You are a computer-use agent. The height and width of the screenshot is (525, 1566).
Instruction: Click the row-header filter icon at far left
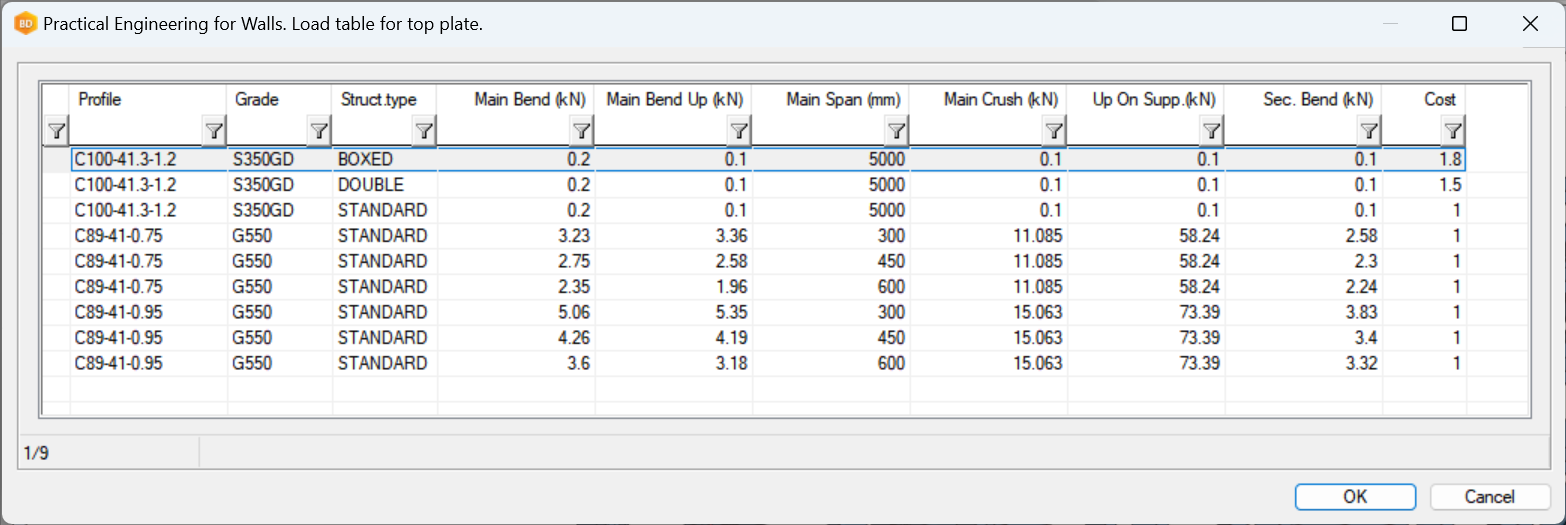coord(57,130)
